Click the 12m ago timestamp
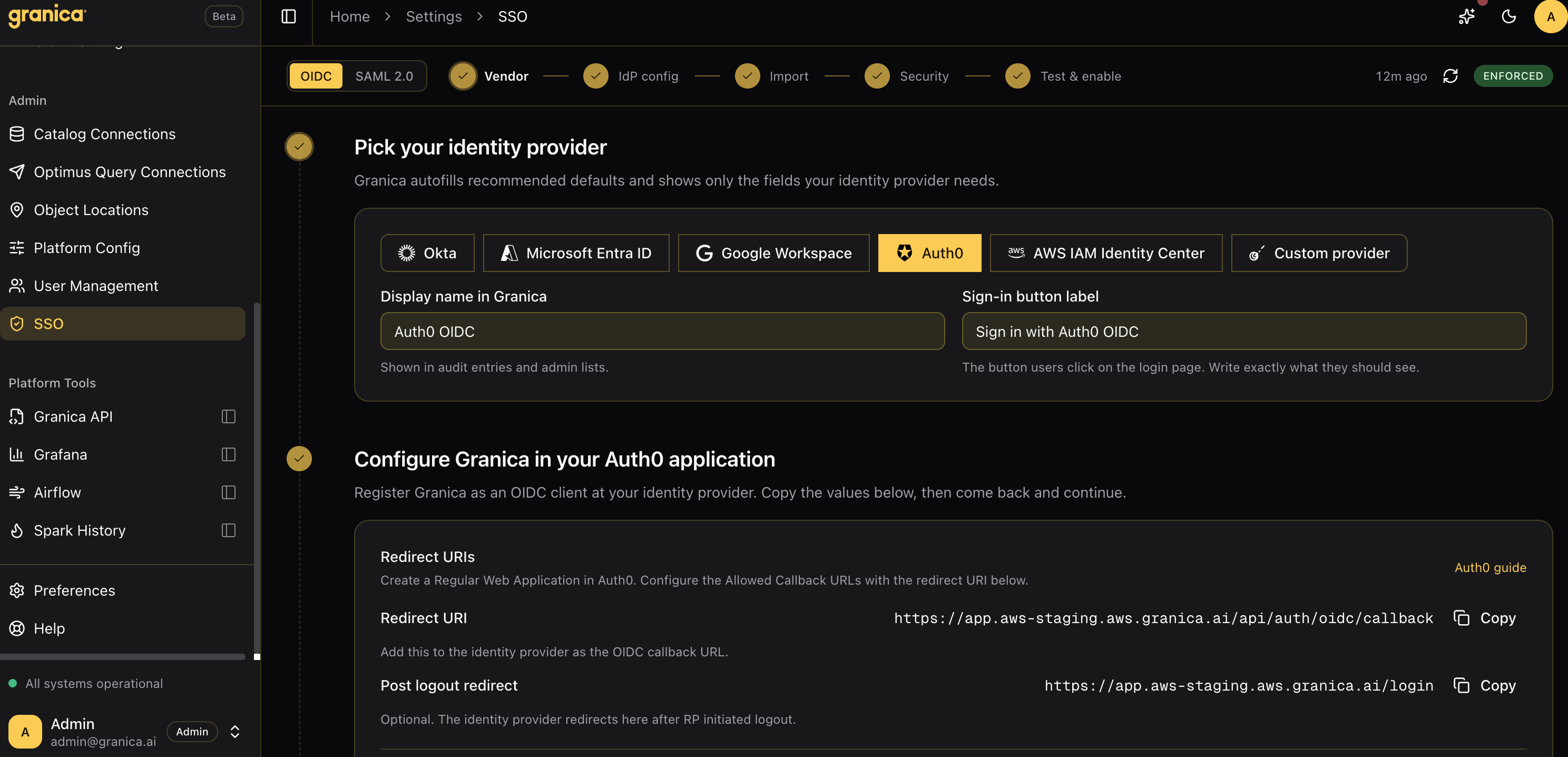The height and width of the screenshot is (757, 1568). pos(1401,76)
